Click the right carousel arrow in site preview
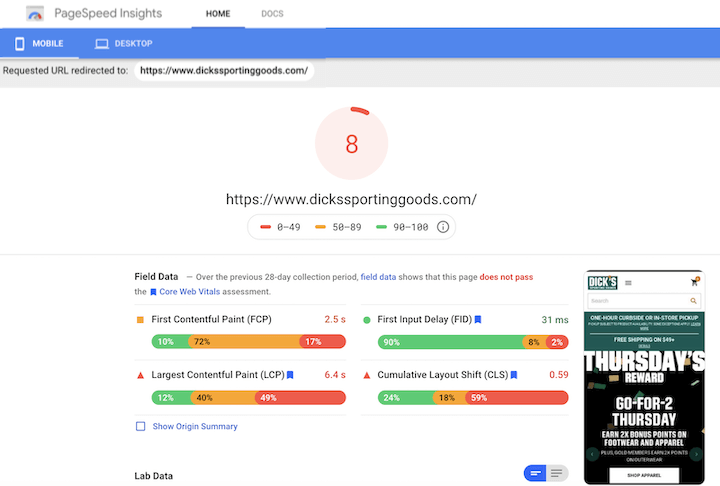Screen dimensions: 720x486 point(696,454)
